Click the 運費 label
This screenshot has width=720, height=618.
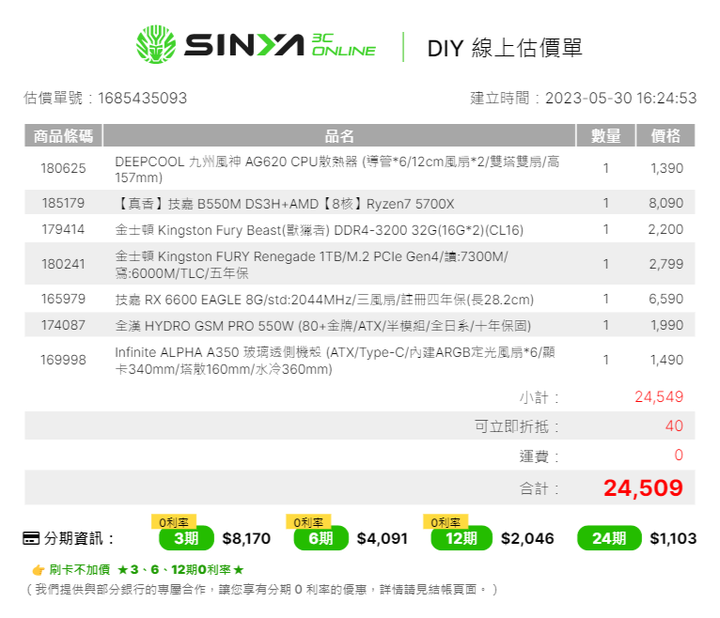tap(539, 456)
